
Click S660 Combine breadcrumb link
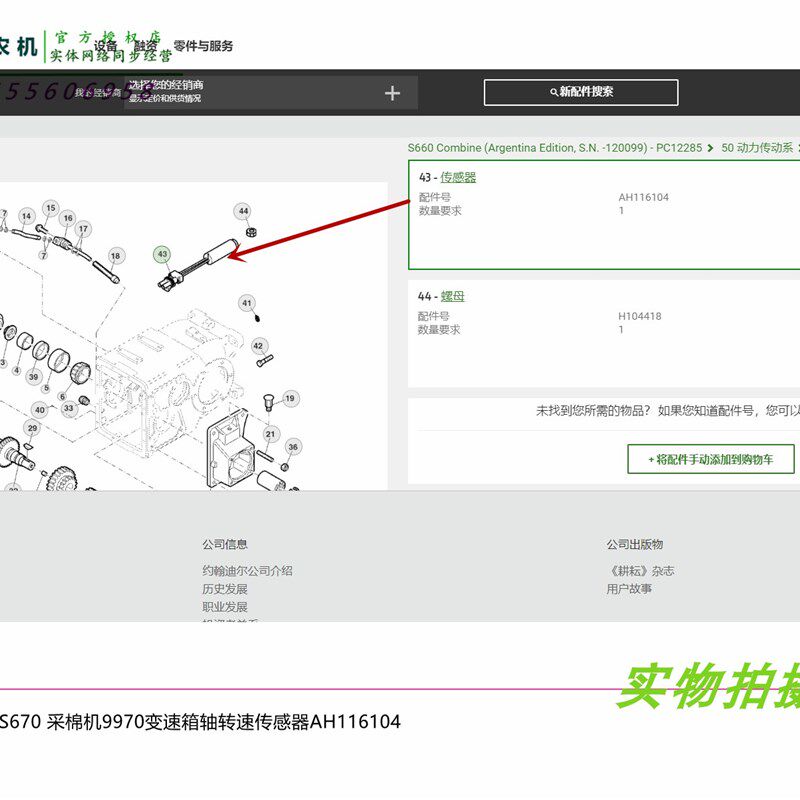[x=555, y=148]
